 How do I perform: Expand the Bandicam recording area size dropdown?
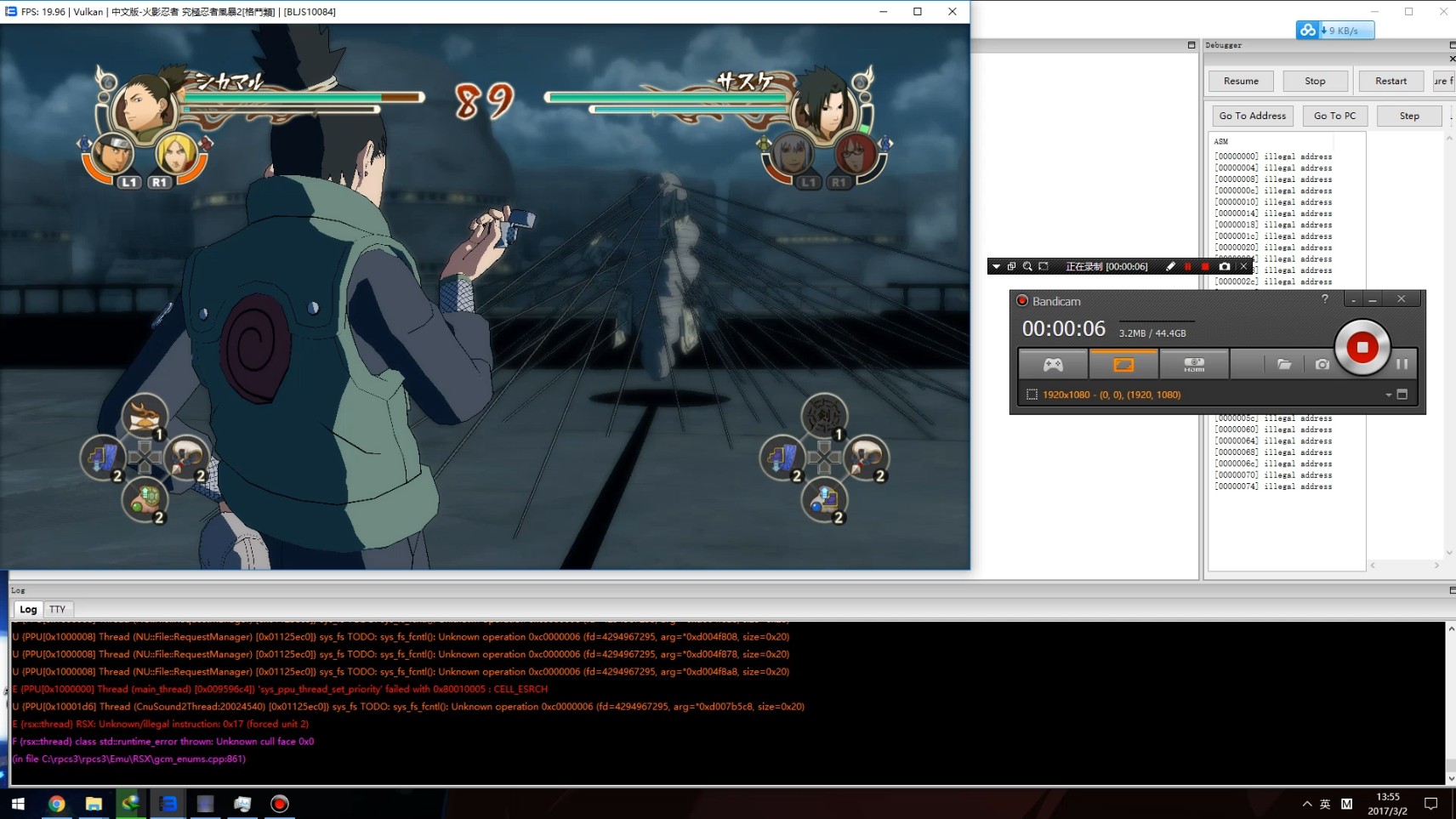1388,395
